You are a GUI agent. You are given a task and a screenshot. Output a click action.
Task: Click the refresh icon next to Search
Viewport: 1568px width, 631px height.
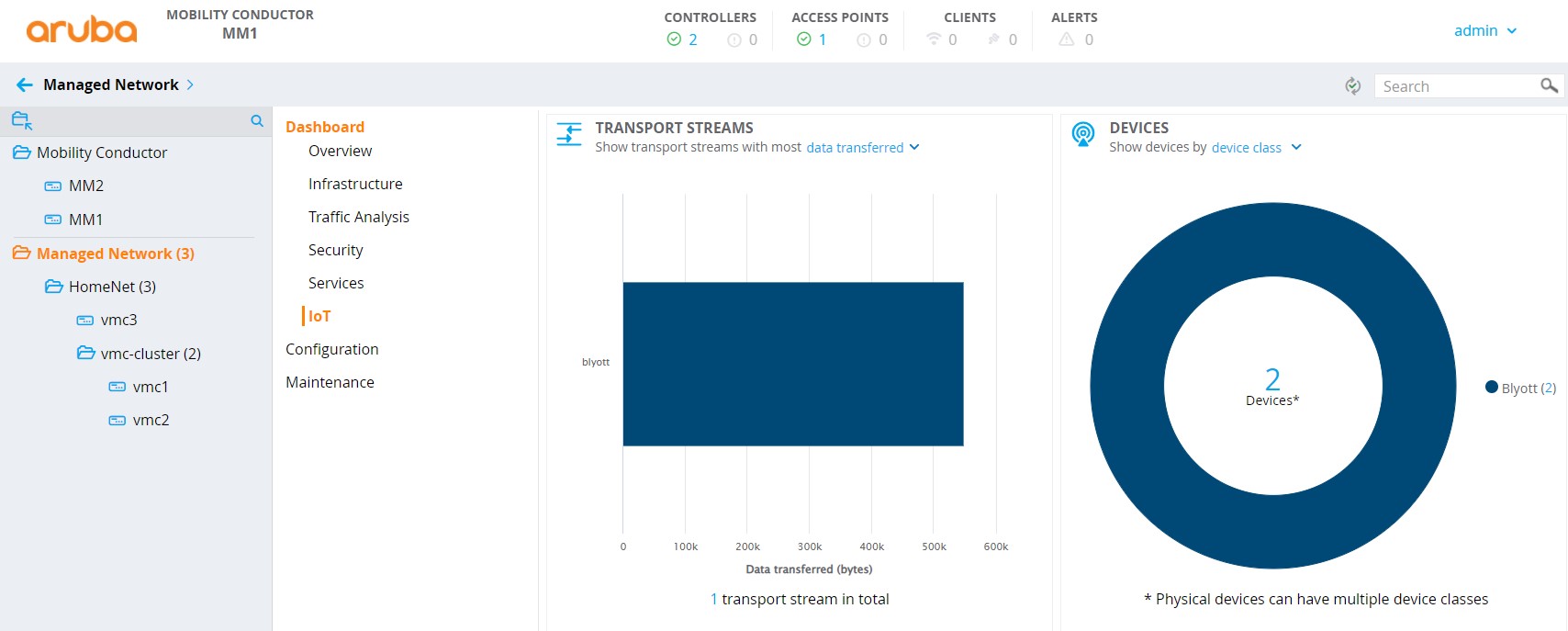tap(1352, 85)
